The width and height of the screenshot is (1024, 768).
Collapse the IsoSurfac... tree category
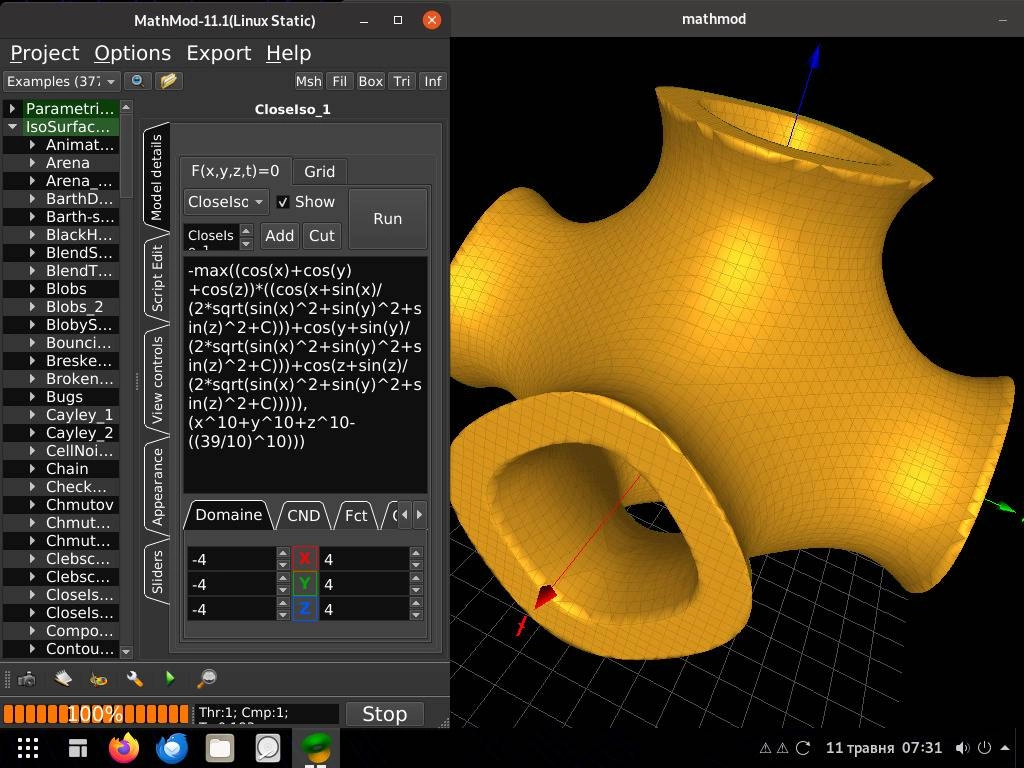coord(12,126)
